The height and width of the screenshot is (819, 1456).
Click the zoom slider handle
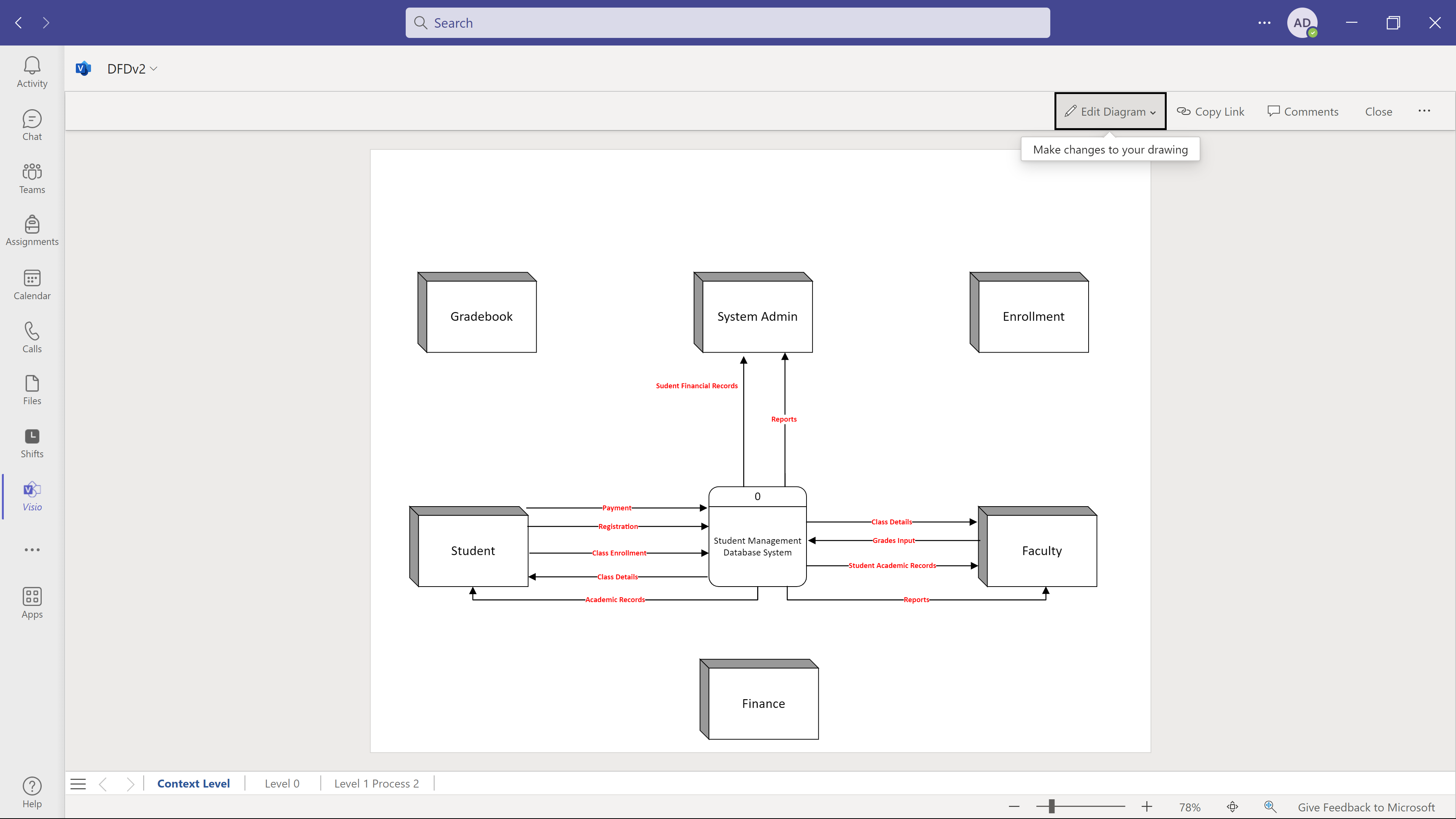click(x=1052, y=806)
